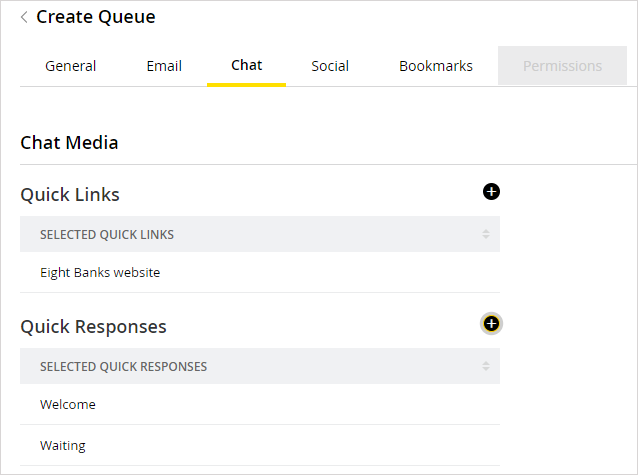Open the Social tab
The height and width of the screenshot is (475, 638).
(330, 66)
